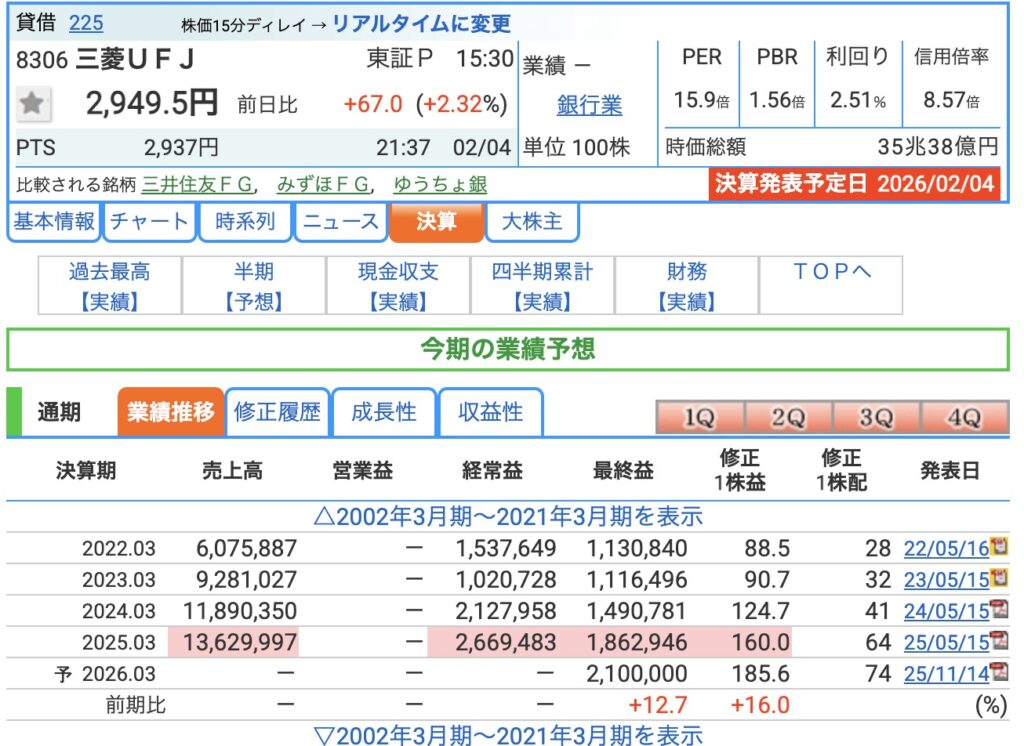Jump to 現金収支【実績】 section
Screen dimensions: 1024x746
pos(398,286)
